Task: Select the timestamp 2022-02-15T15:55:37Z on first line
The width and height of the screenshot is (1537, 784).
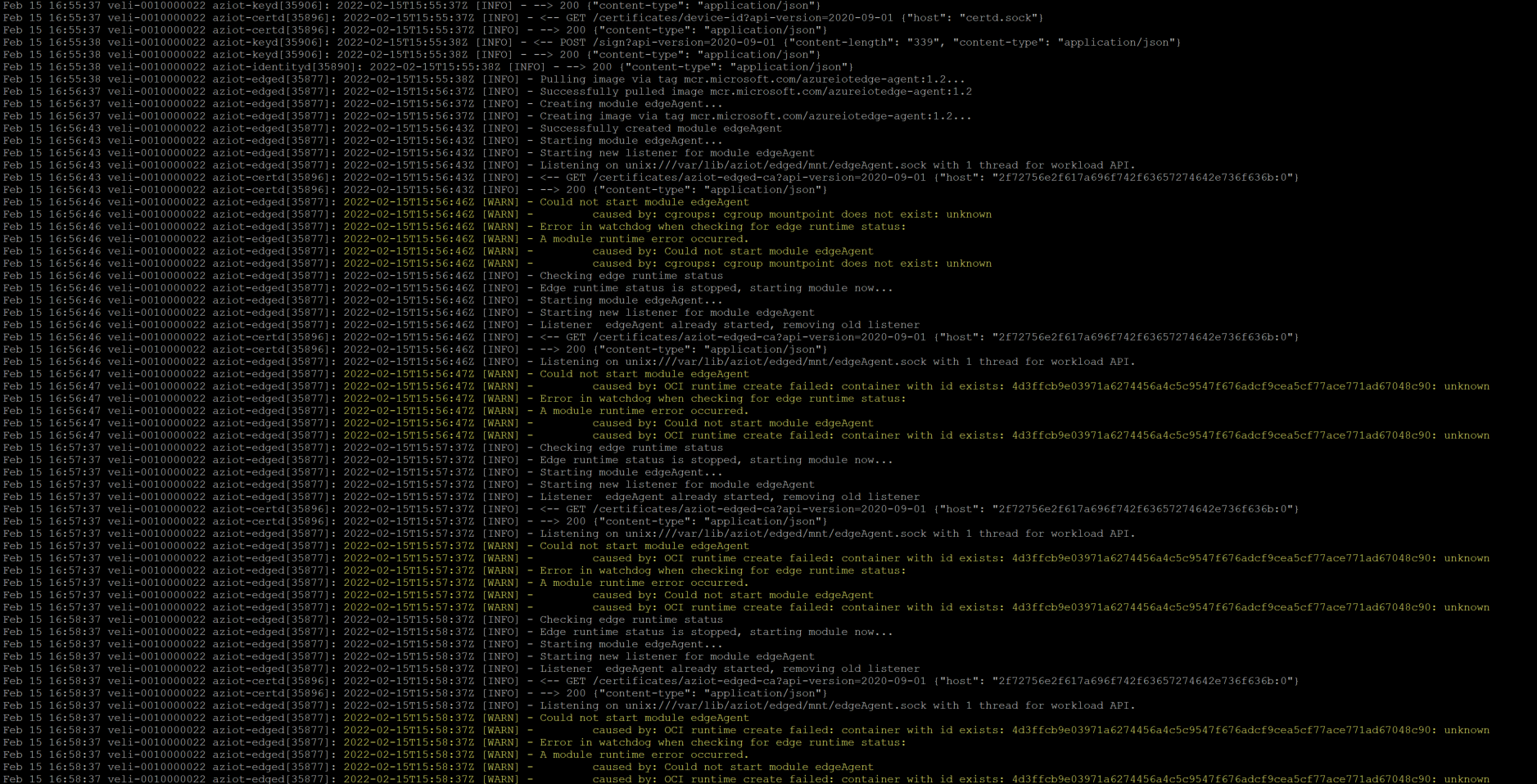Action: click(400, 5)
